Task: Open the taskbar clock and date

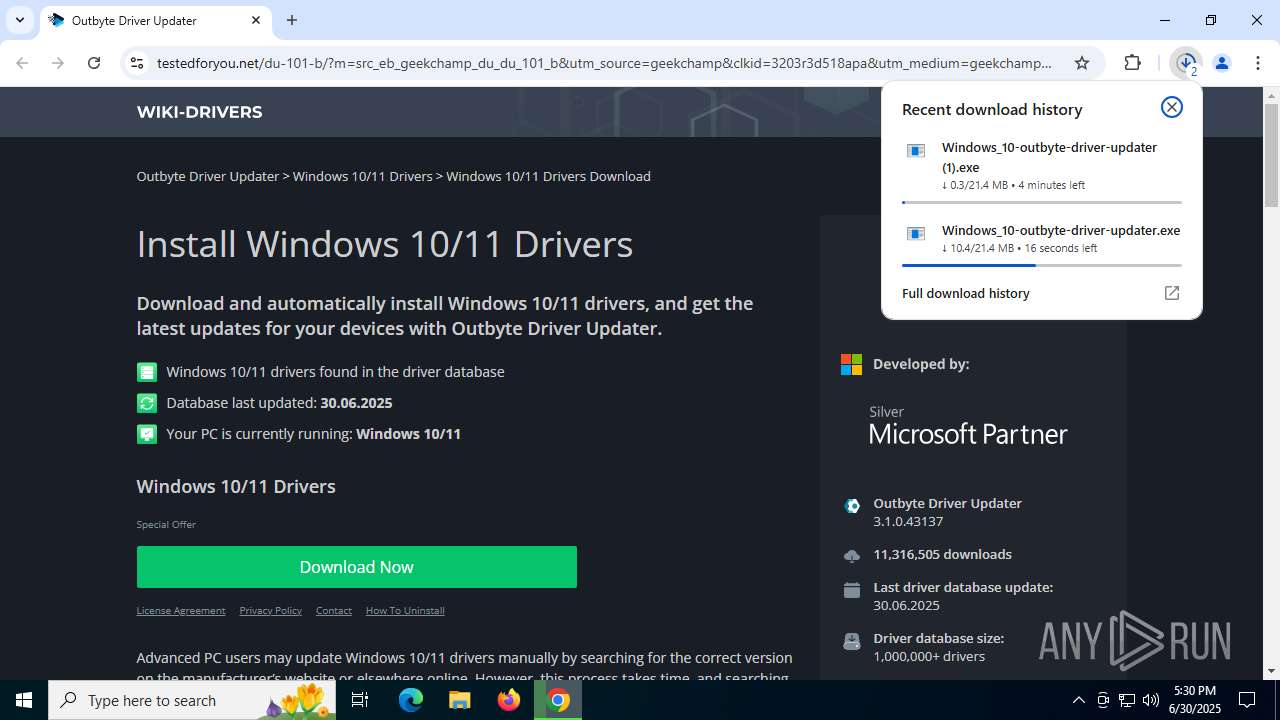Action: pos(1195,700)
